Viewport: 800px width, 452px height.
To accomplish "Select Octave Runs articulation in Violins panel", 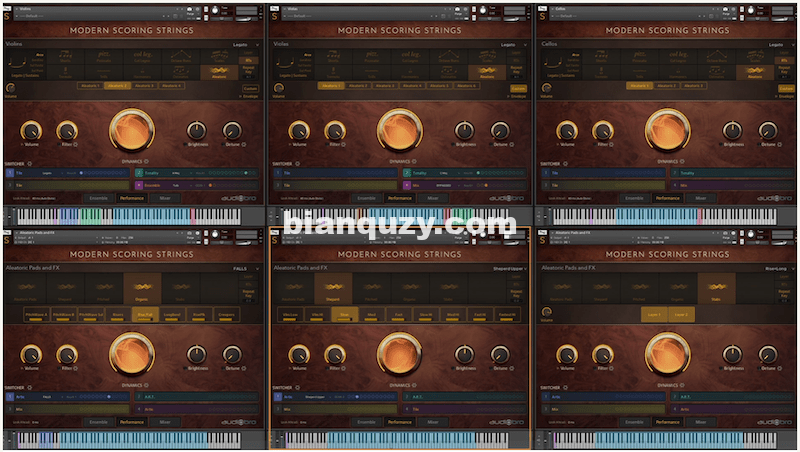I will [x=181, y=57].
